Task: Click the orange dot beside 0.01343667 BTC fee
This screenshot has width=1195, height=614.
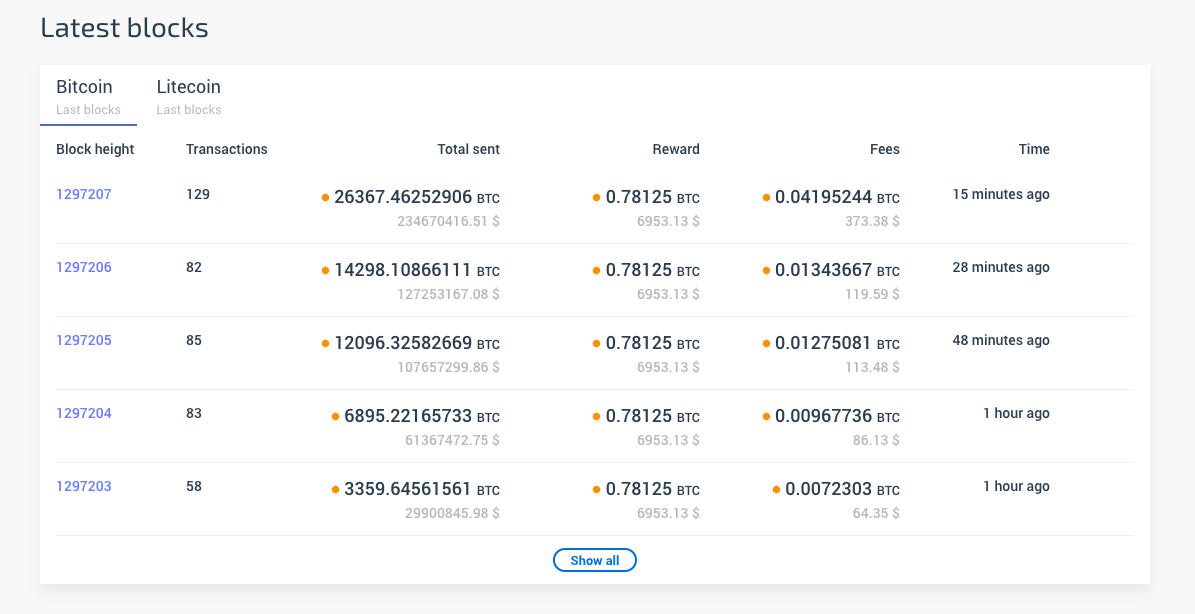Action: (x=766, y=270)
